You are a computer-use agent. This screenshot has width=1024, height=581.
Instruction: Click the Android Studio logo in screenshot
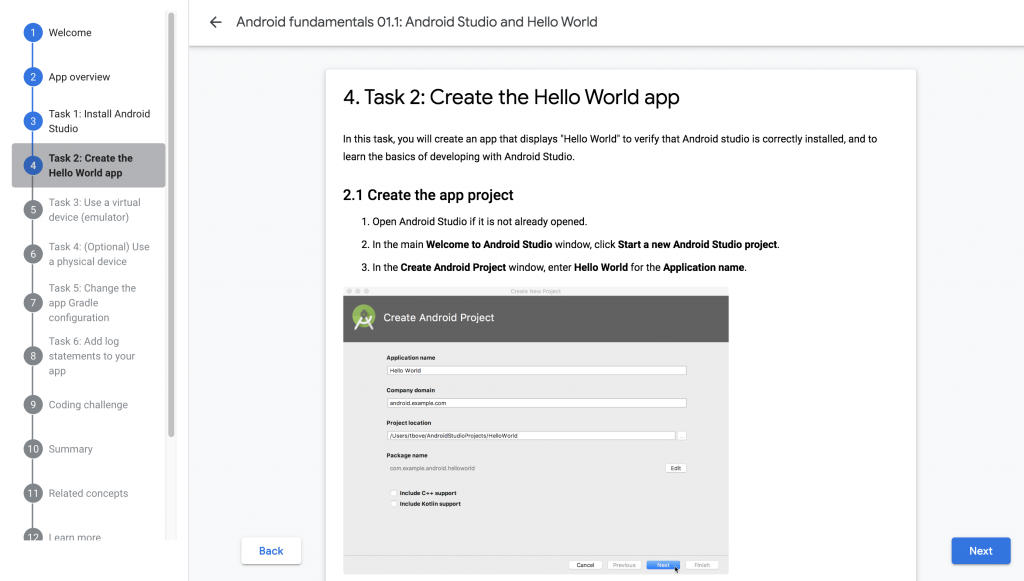tap(364, 318)
